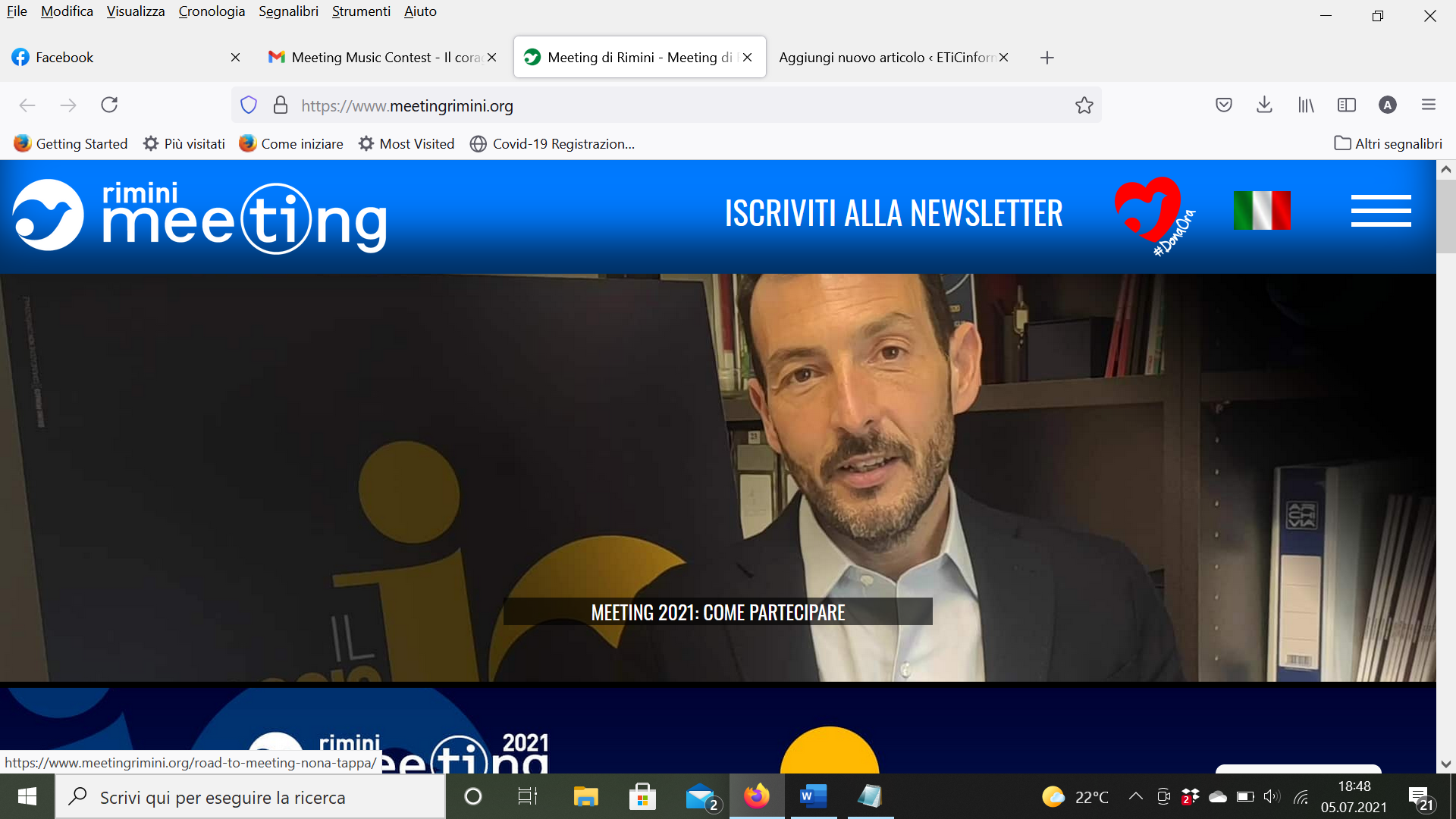Open the Aiuto menu
The height and width of the screenshot is (819, 1456).
[420, 11]
